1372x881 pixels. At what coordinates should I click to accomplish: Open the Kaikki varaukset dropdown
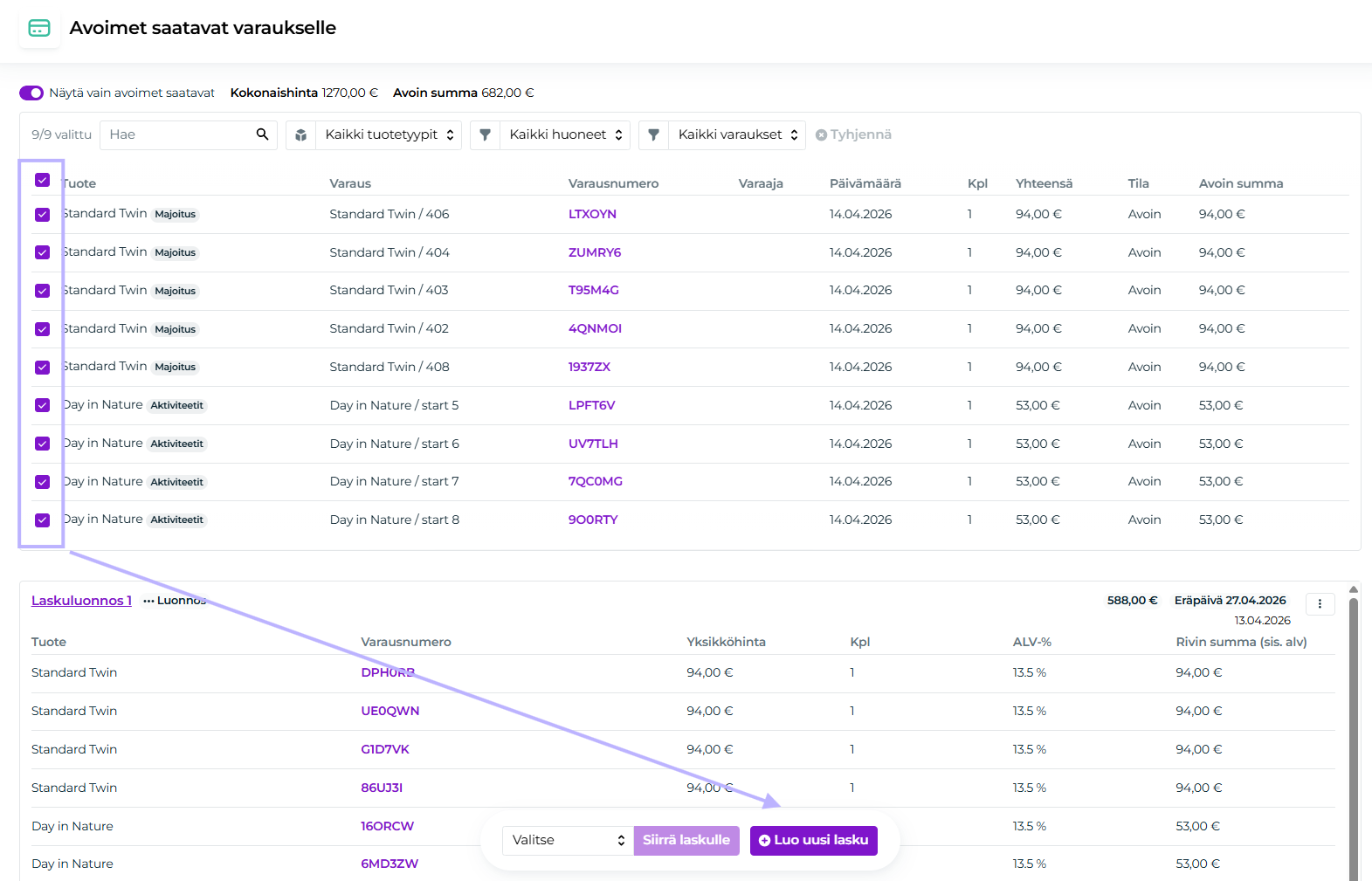pos(736,135)
